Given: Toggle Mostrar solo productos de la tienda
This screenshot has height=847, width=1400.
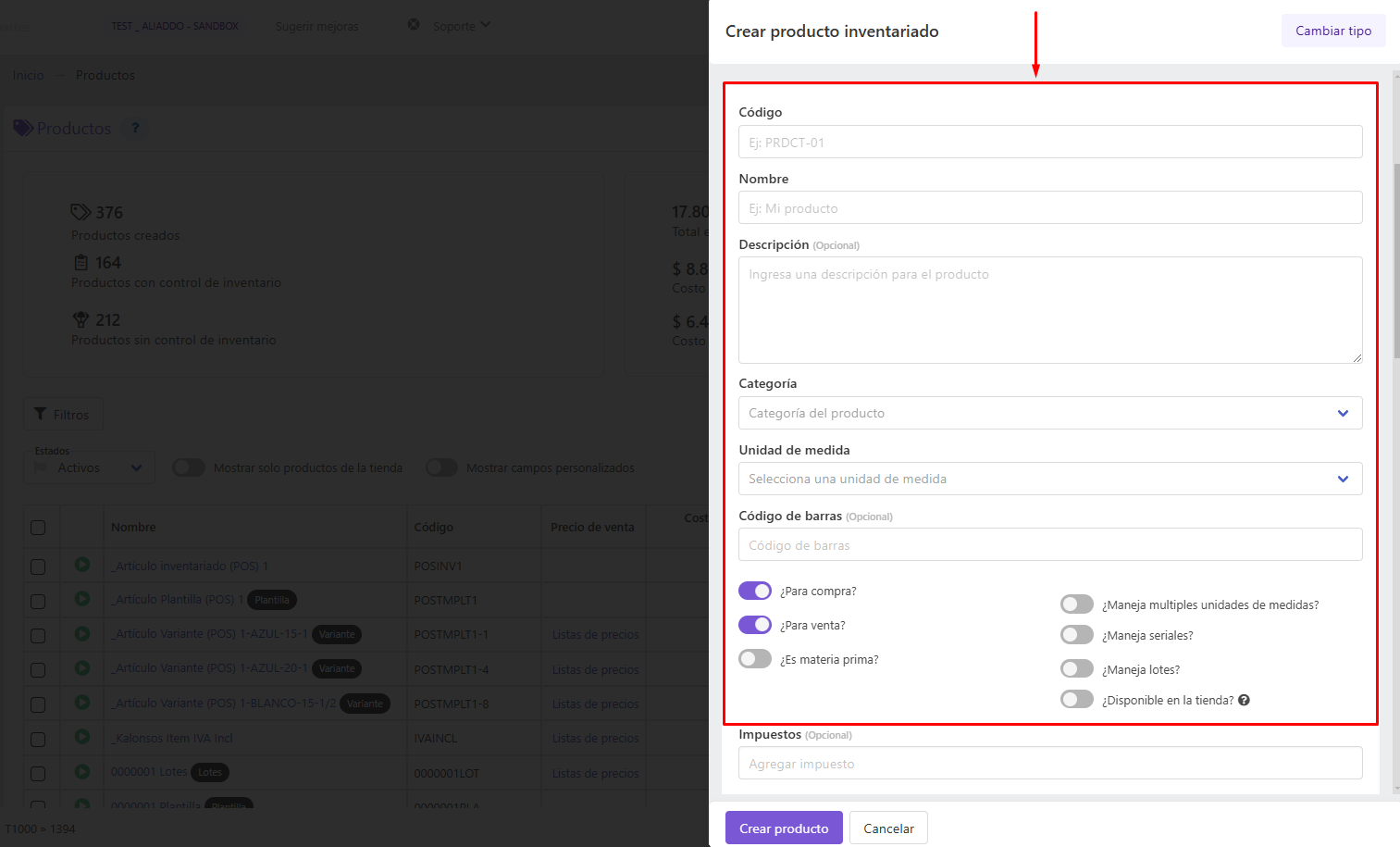Looking at the screenshot, I should tap(189, 467).
